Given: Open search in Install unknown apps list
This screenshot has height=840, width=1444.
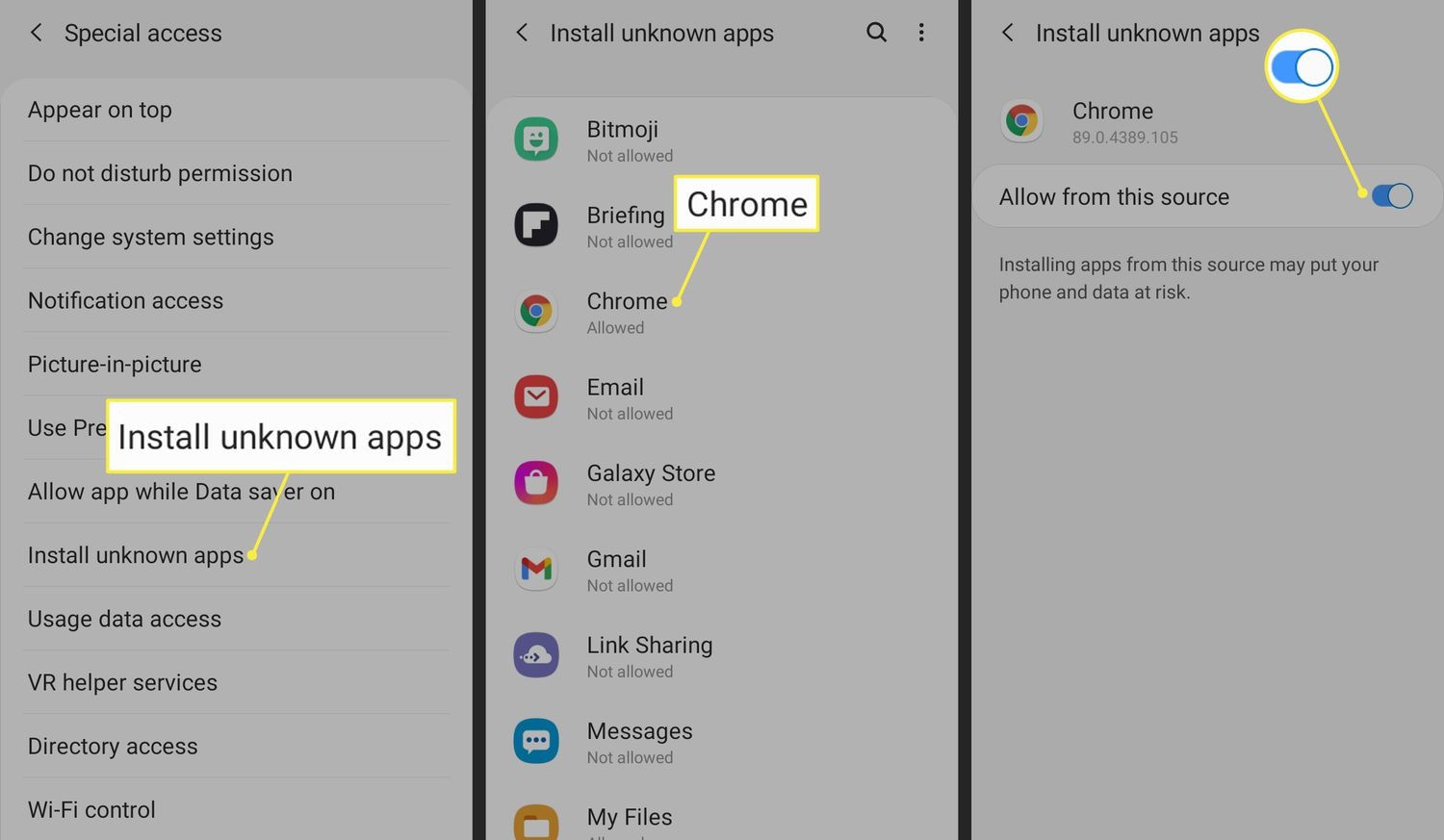Looking at the screenshot, I should (876, 33).
